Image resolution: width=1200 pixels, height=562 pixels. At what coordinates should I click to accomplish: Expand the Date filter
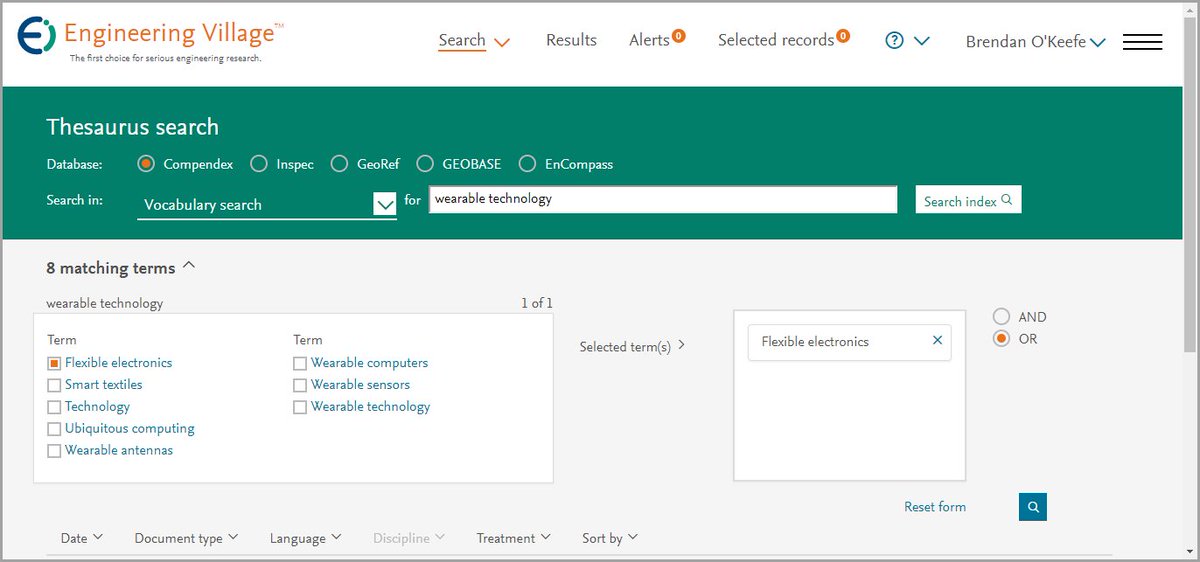coord(82,538)
